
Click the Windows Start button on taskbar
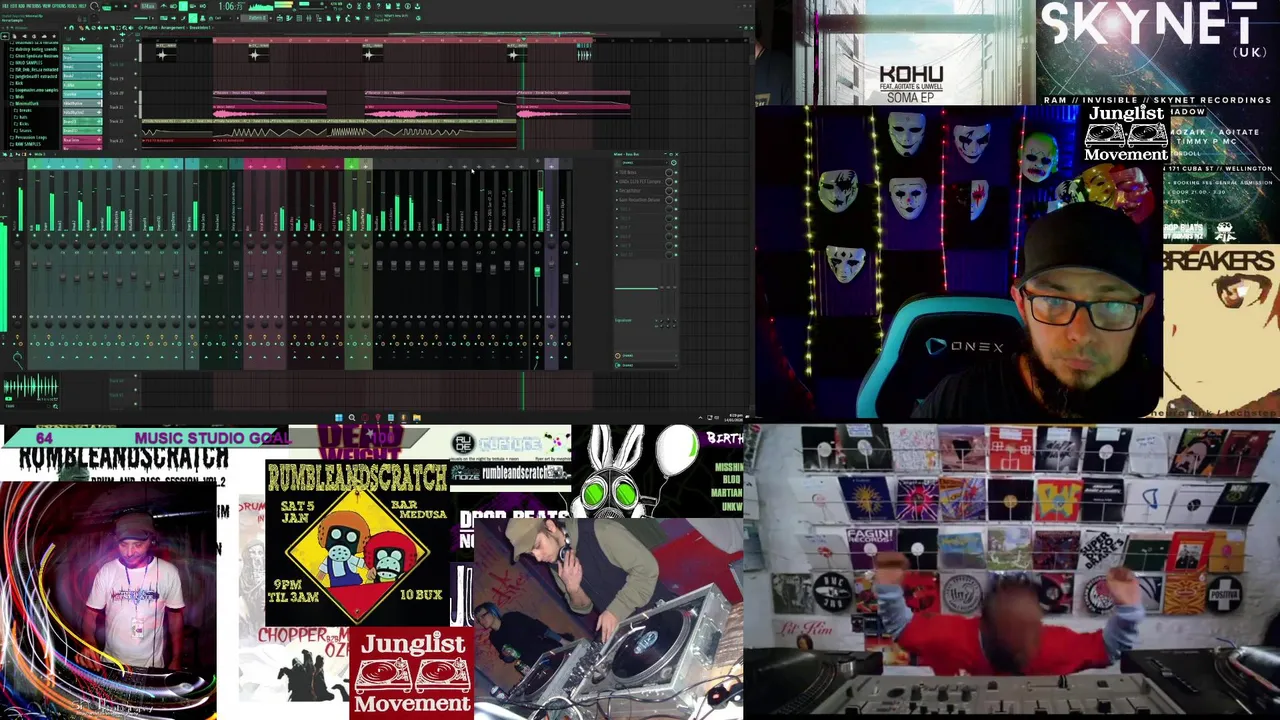(338, 417)
